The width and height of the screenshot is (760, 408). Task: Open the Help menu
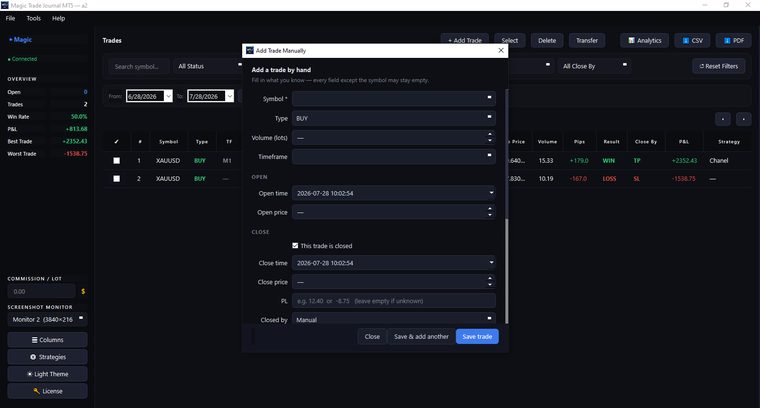[59, 18]
